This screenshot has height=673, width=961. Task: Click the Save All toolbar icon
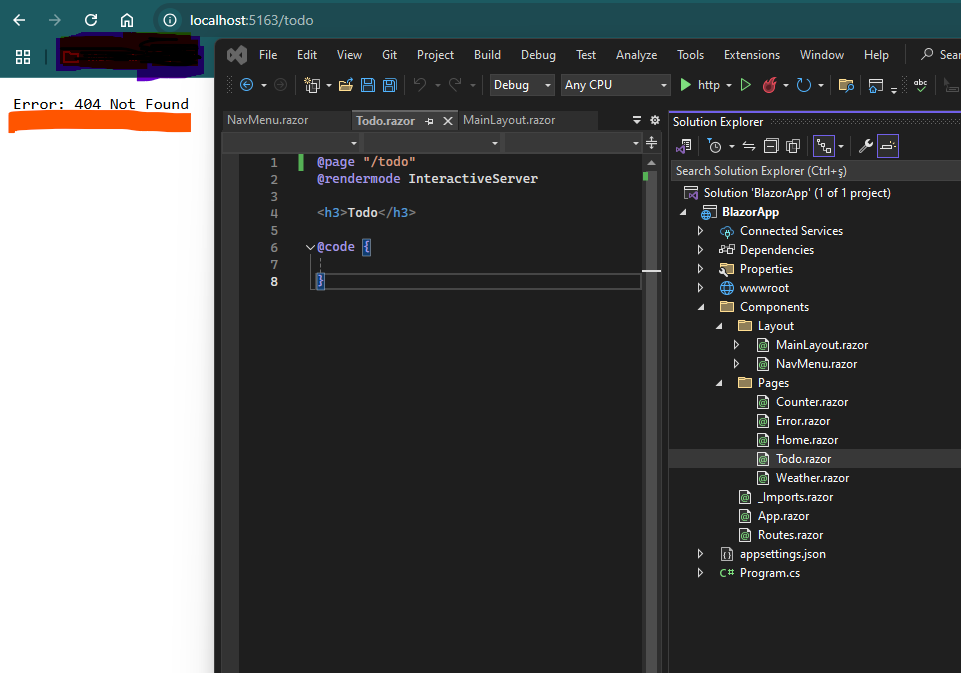[390, 85]
